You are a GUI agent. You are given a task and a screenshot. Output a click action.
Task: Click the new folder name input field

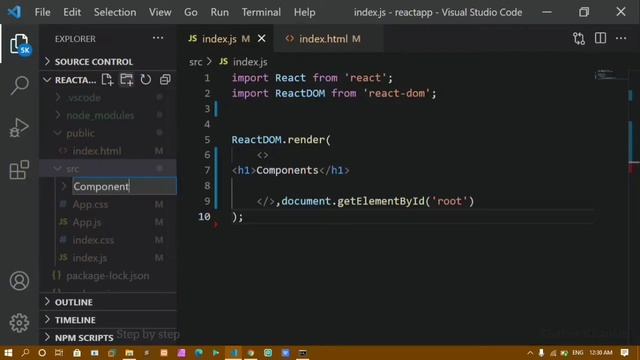(x=124, y=187)
